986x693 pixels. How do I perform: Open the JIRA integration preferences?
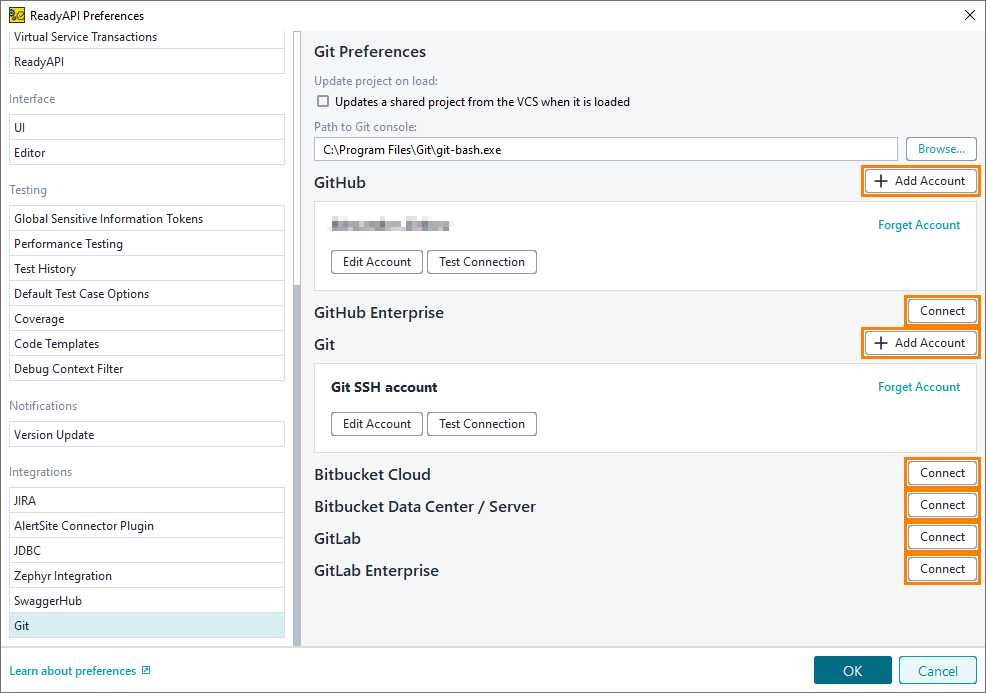(147, 501)
